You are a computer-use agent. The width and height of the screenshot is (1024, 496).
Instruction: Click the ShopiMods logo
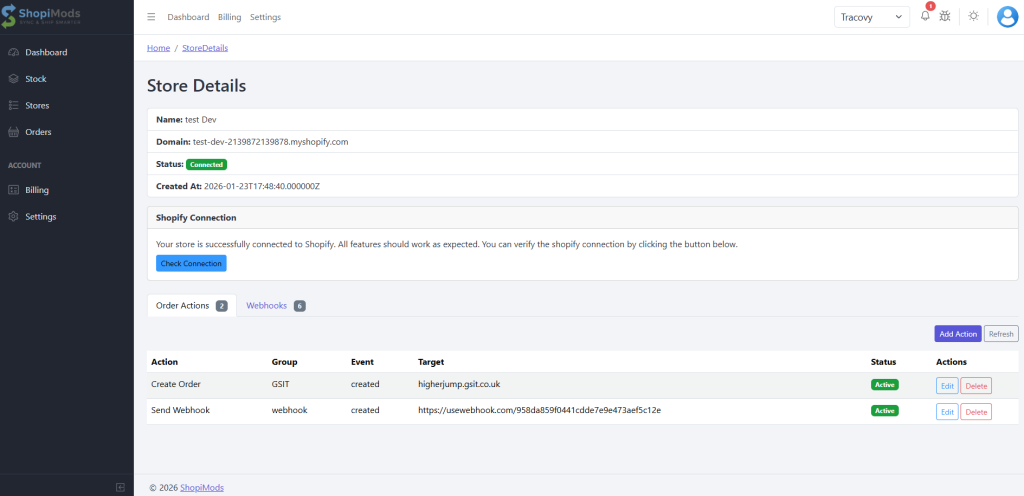pyautogui.click(x=55, y=16)
